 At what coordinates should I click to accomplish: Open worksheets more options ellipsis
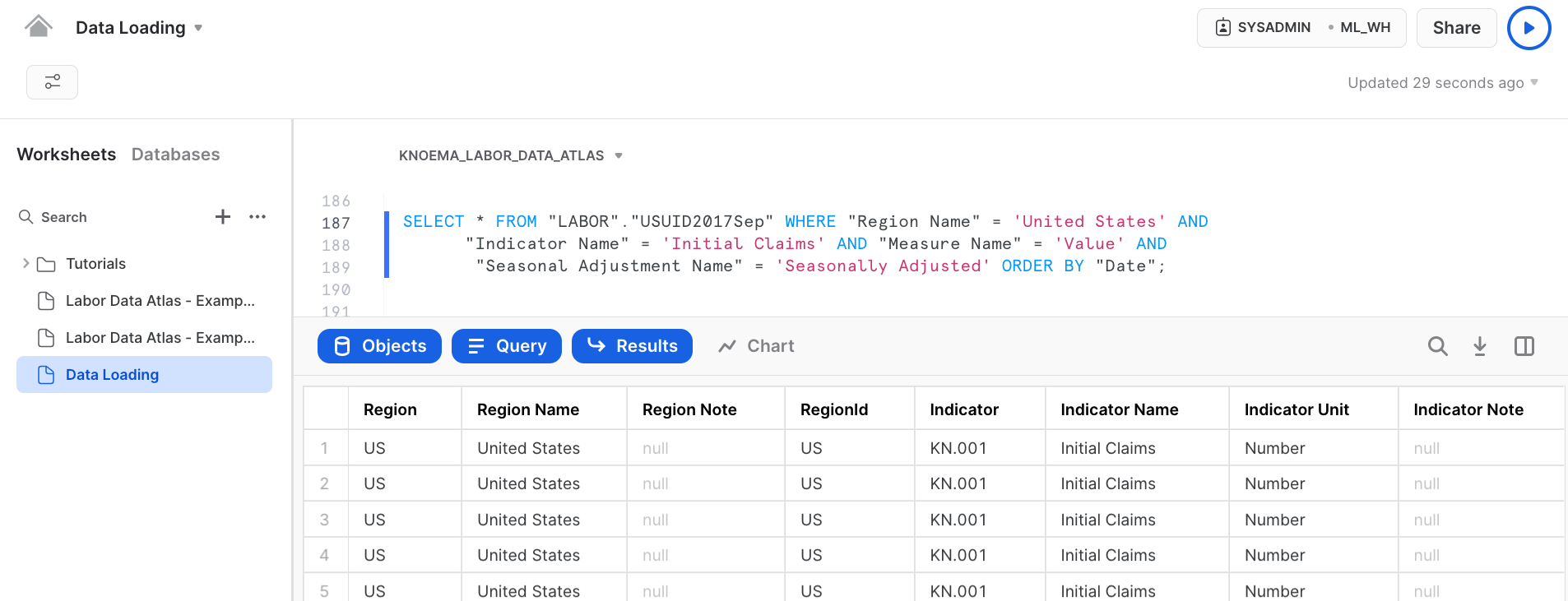[x=257, y=217]
